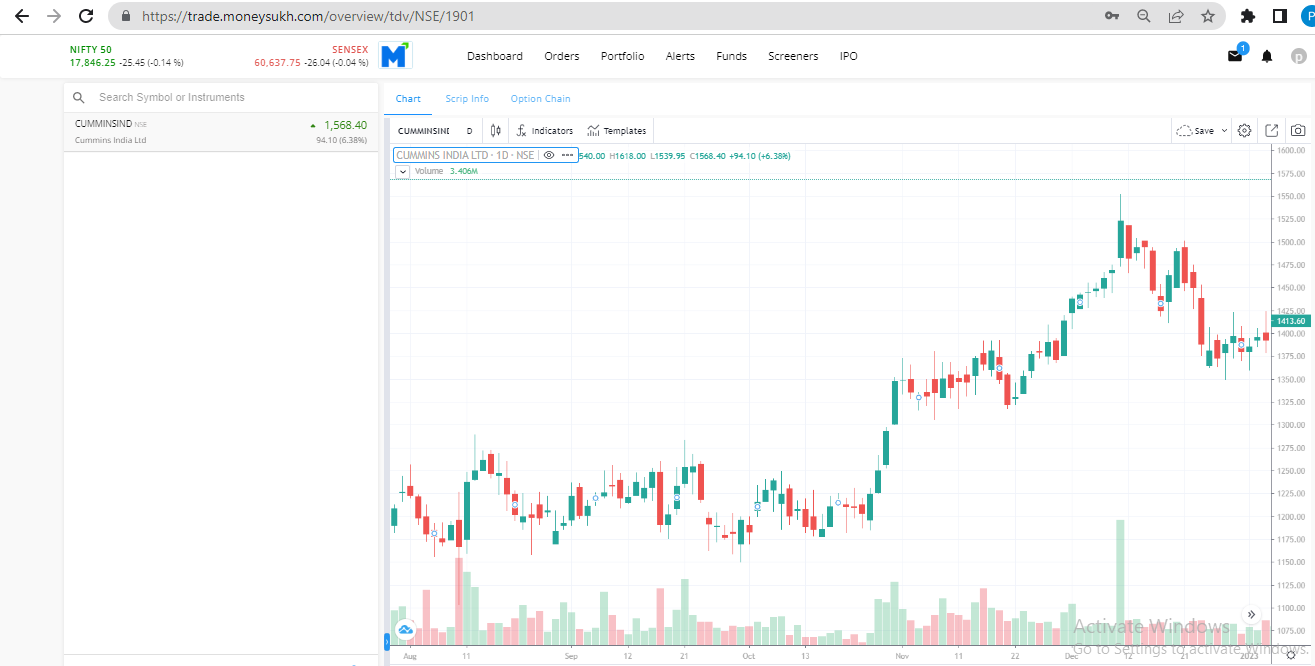Switch to the Scrip Info tab
Screen dimensions: 1315x666
coord(467,99)
